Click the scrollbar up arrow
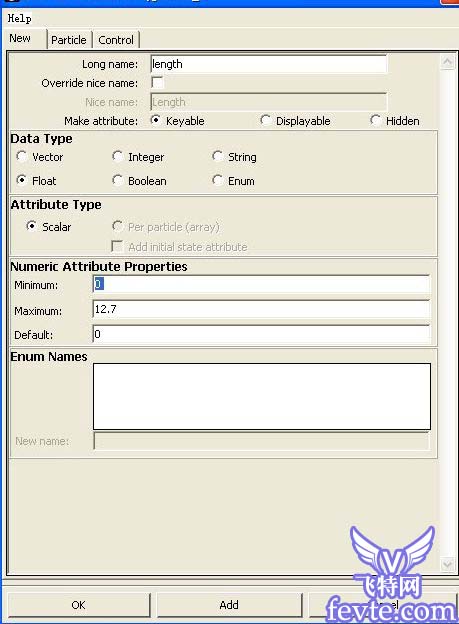 click(x=447, y=62)
